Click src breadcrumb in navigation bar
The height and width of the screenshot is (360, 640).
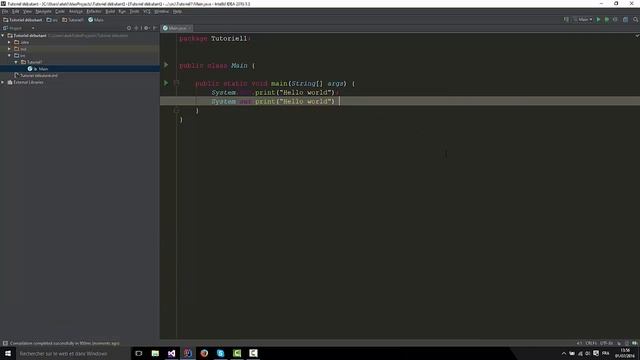[52, 20]
